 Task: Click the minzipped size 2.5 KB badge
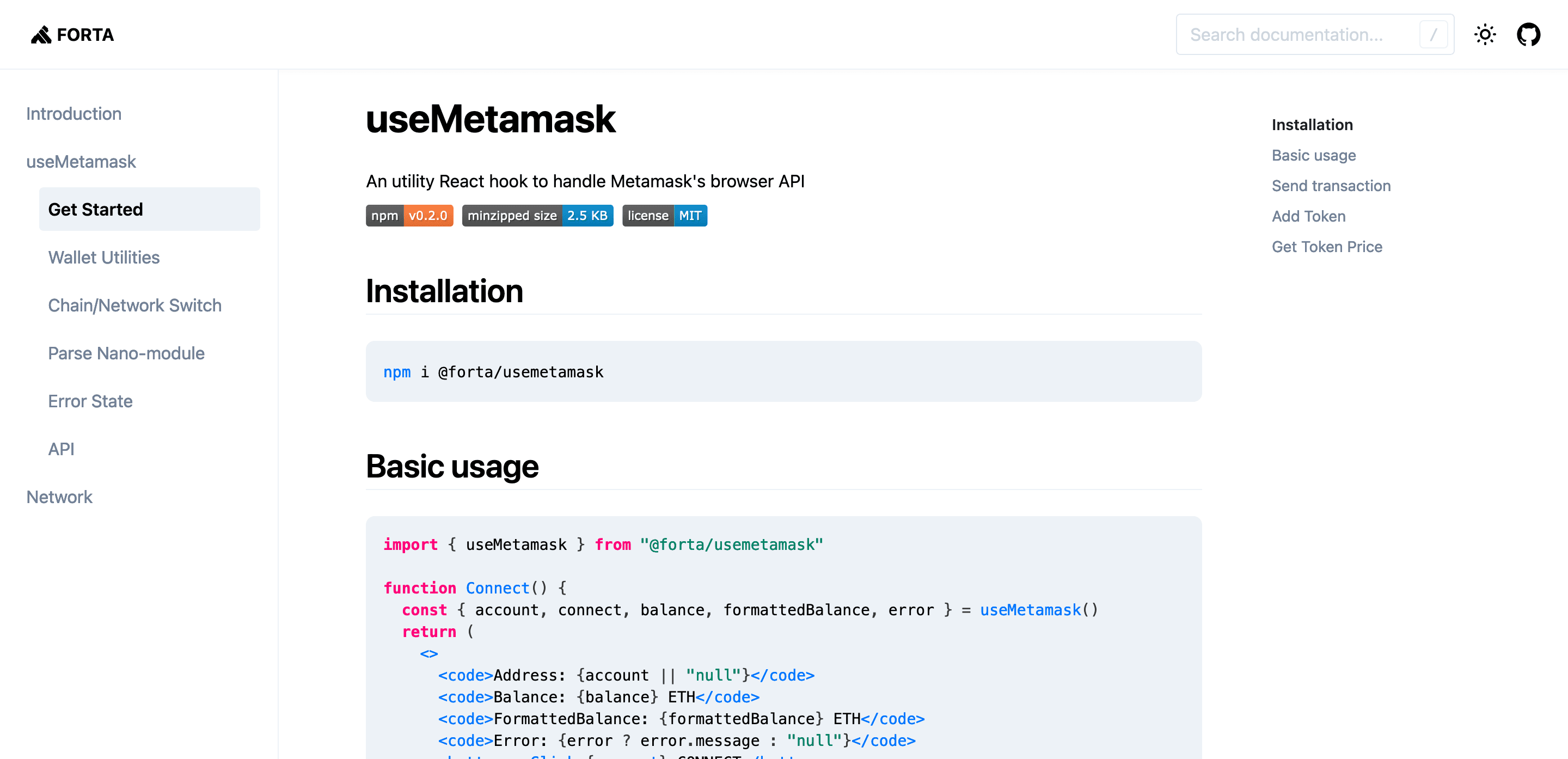click(537, 216)
